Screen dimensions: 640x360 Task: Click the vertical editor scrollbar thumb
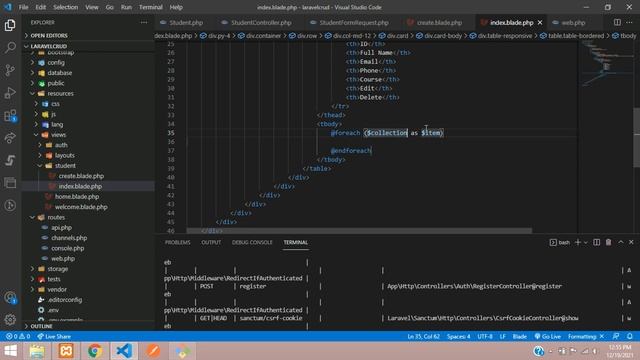click(x=637, y=138)
